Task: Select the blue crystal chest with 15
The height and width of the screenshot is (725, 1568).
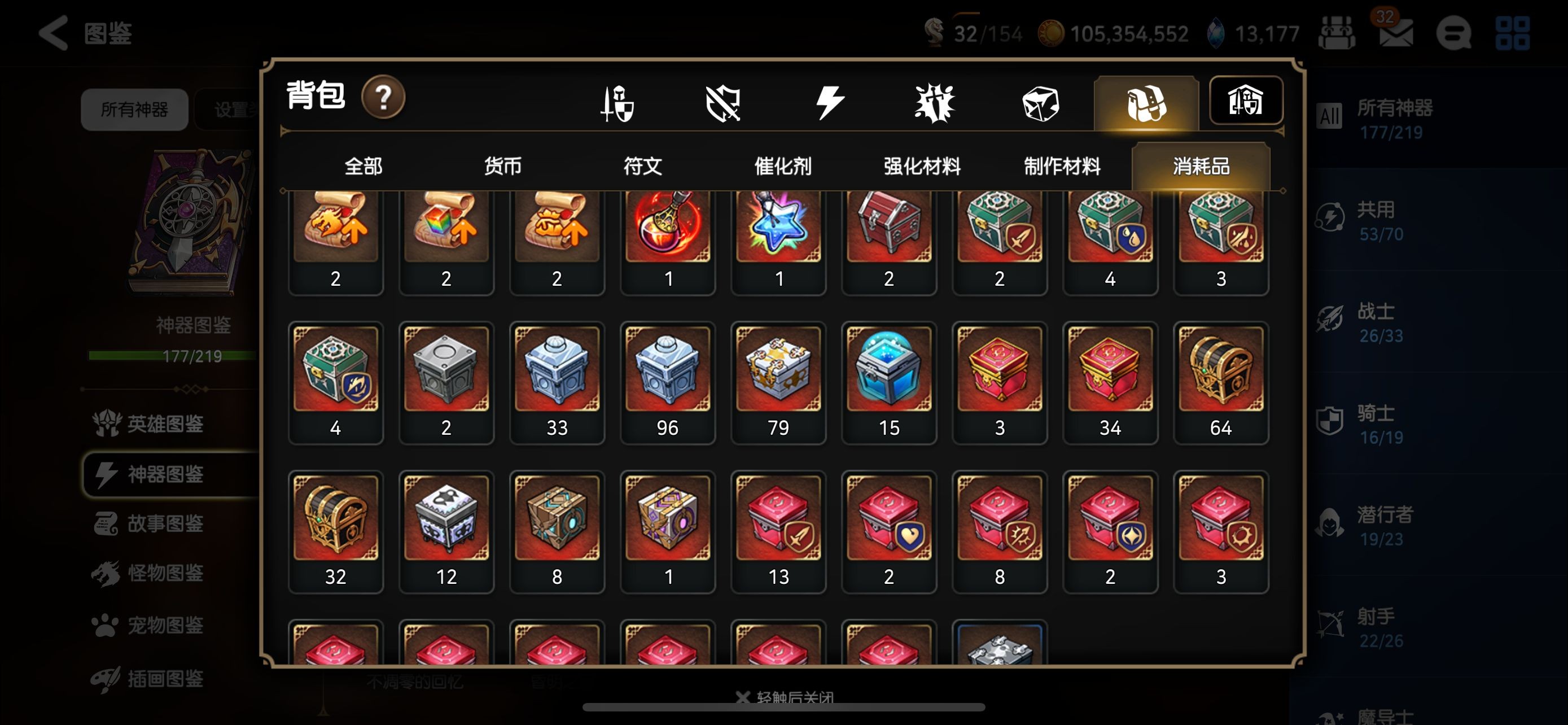Action: point(888,383)
